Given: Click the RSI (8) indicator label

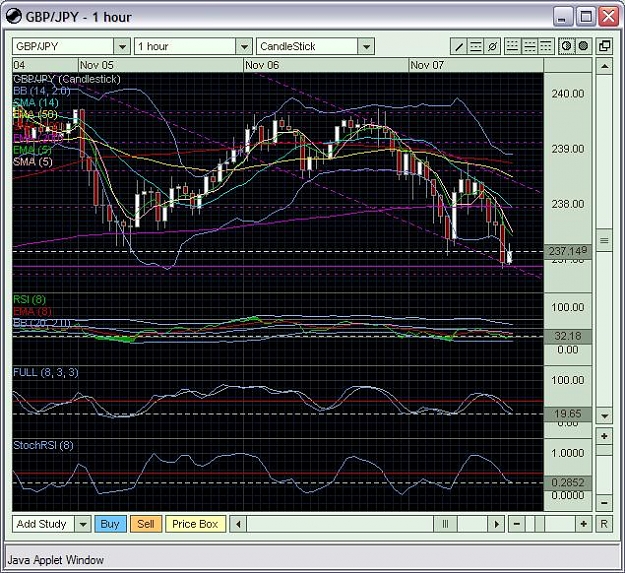Looking at the screenshot, I should 29,300.
